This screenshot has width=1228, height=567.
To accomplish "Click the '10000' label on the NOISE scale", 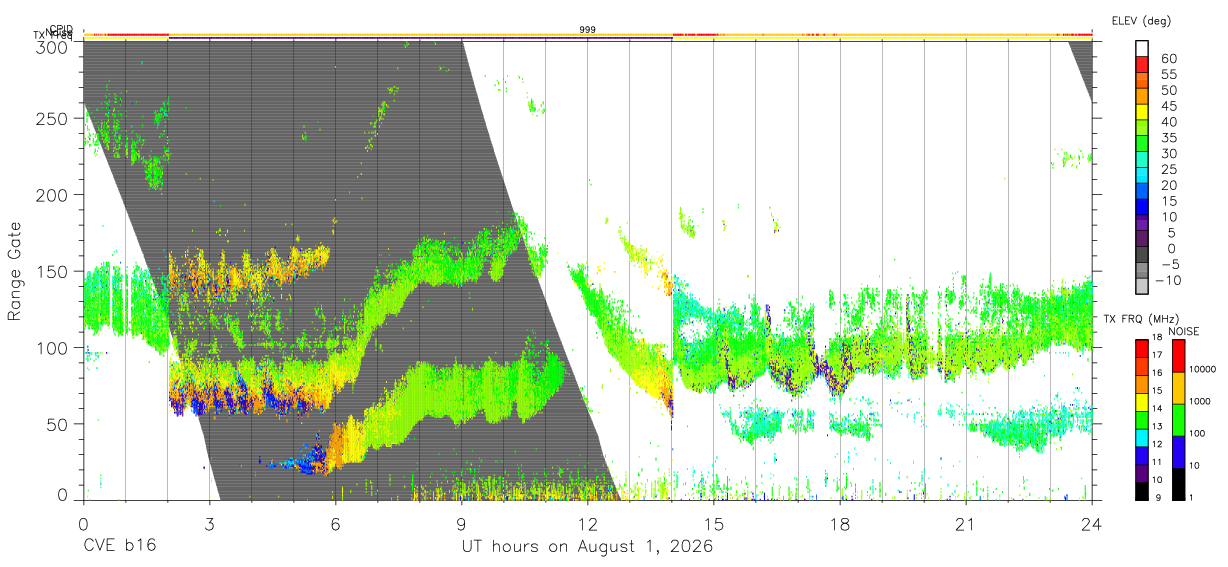I will (x=1203, y=370).
